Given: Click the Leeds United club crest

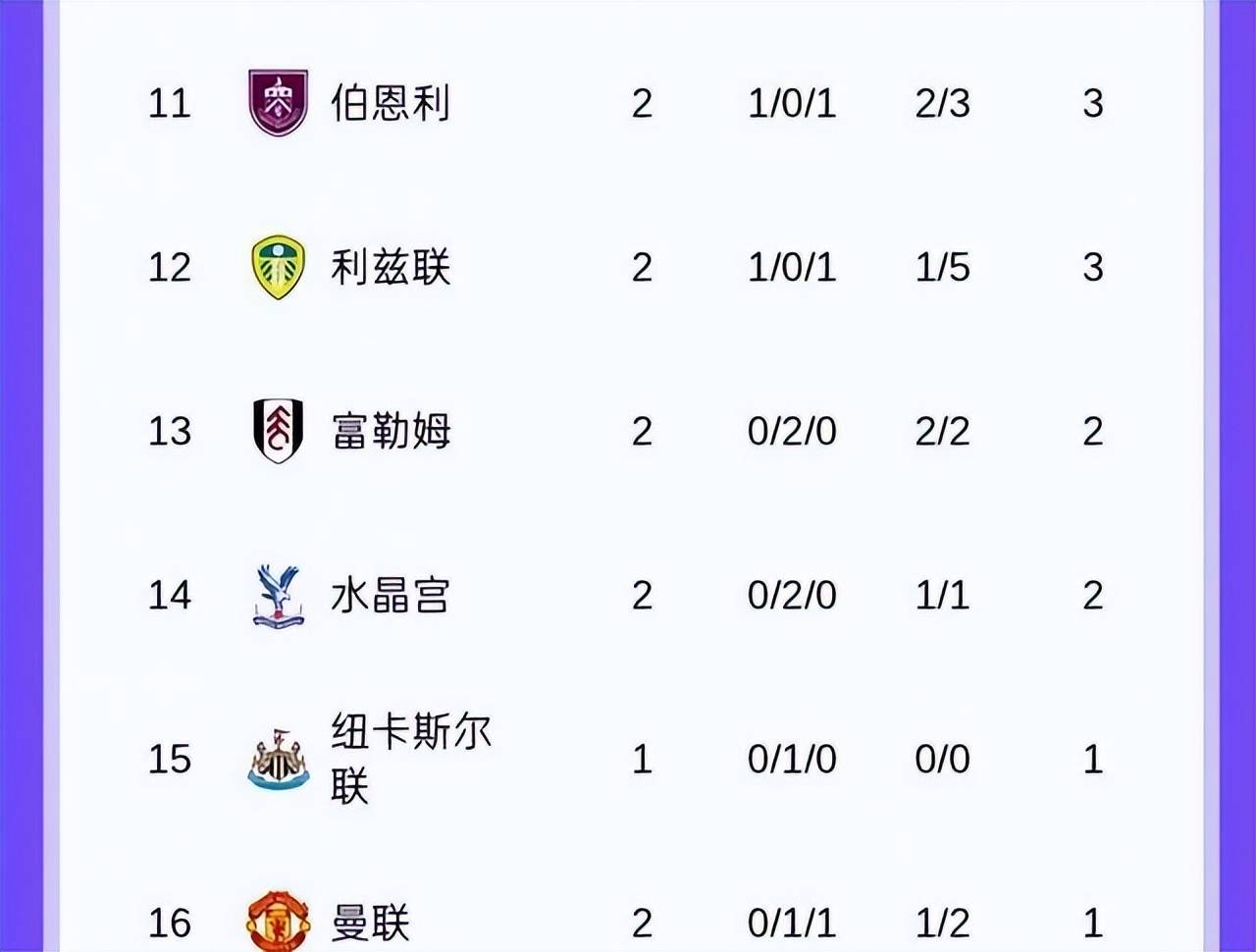Looking at the screenshot, I should [x=279, y=267].
